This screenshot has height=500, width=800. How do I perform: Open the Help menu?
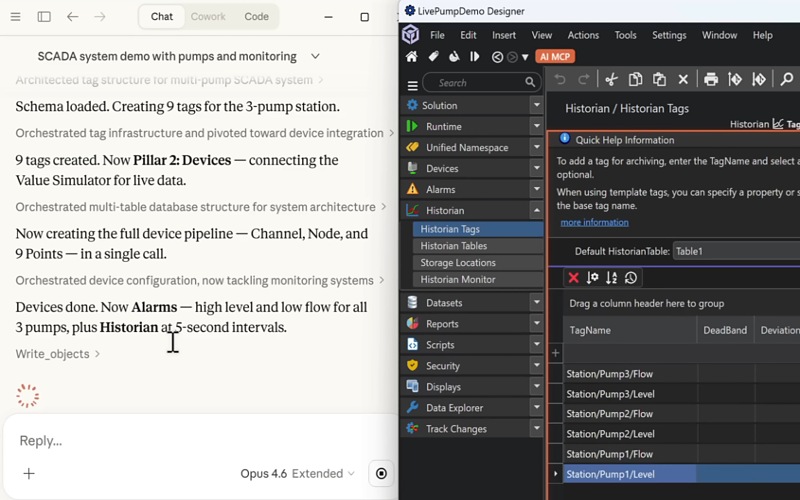pyautogui.click(x=762, y=35)
